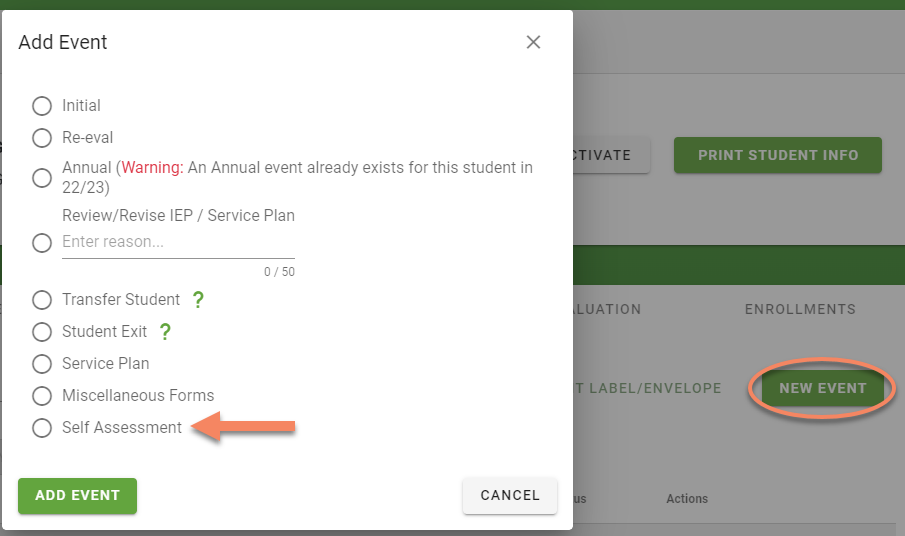The height and width of the screenshot is (536, 905).
Task: Click the help question mark beside Transfer Student
Action: click(198, 299)
